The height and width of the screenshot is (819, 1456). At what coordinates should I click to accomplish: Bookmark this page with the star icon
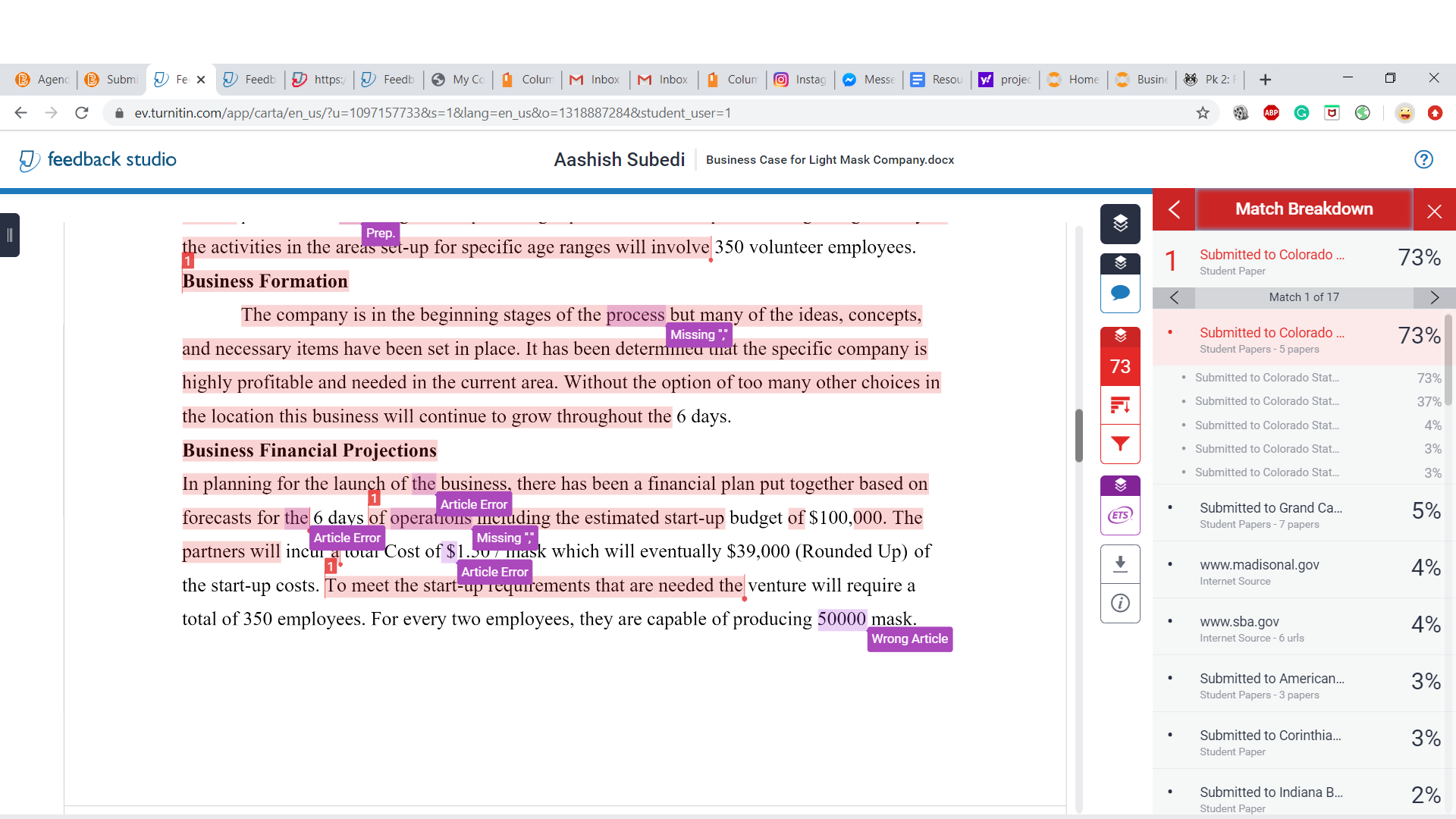pos(1203,113)
